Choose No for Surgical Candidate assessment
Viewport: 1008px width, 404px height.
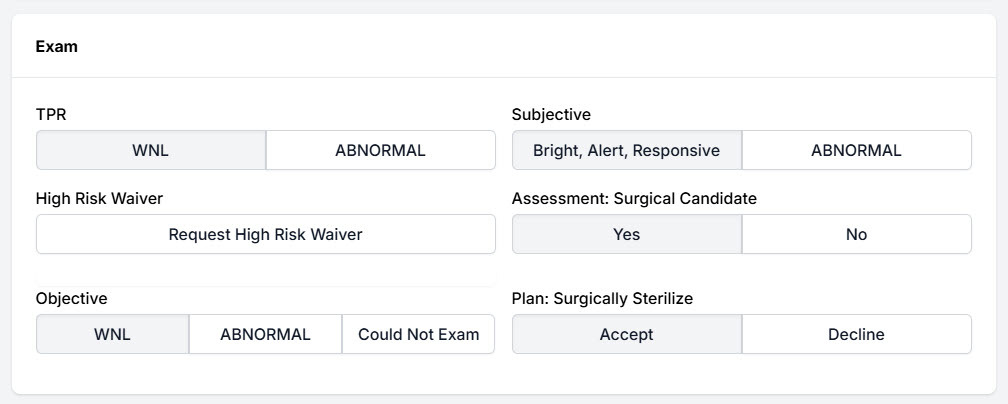[856, 235]
